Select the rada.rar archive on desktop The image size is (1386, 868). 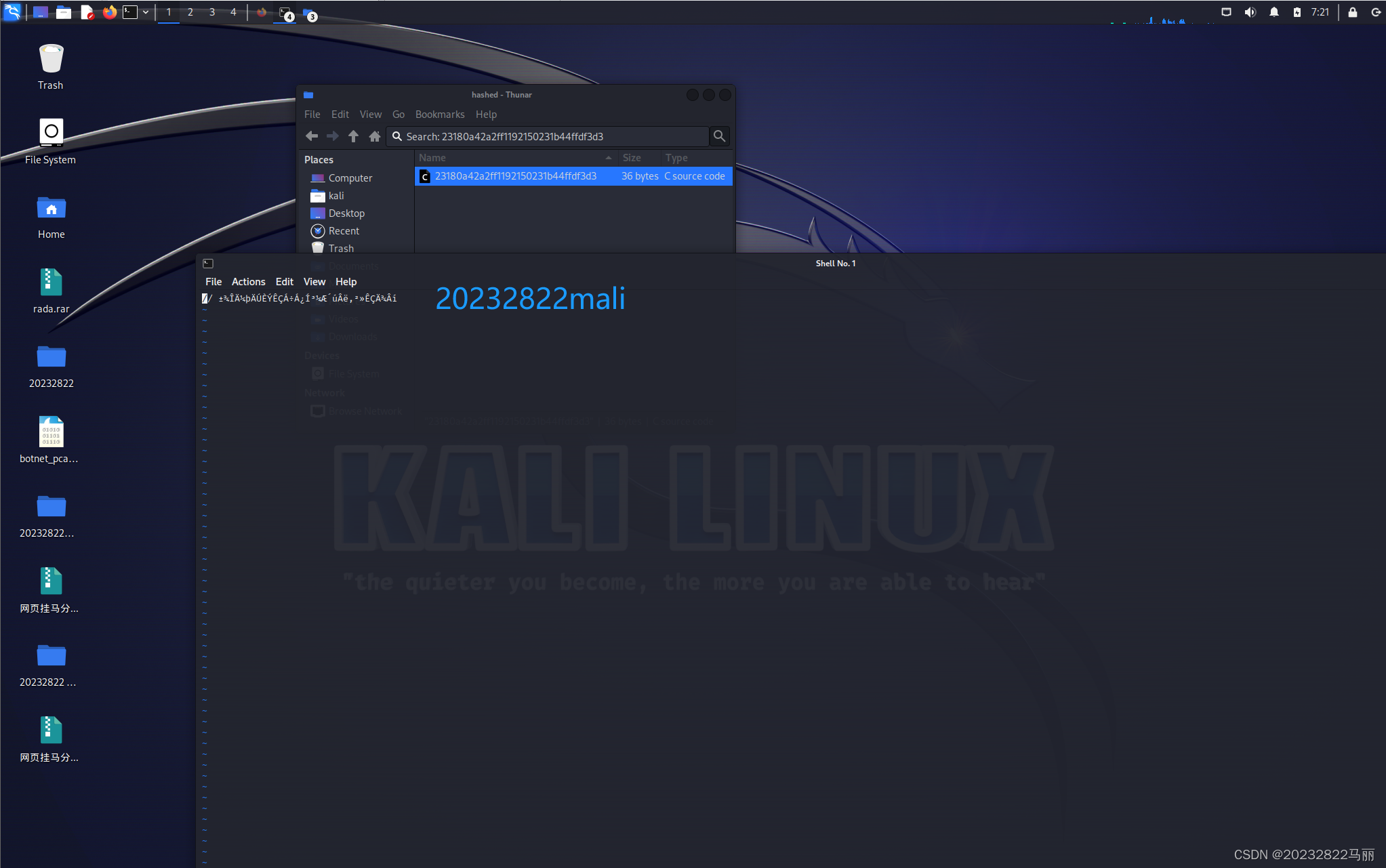(x=51, y=290)
